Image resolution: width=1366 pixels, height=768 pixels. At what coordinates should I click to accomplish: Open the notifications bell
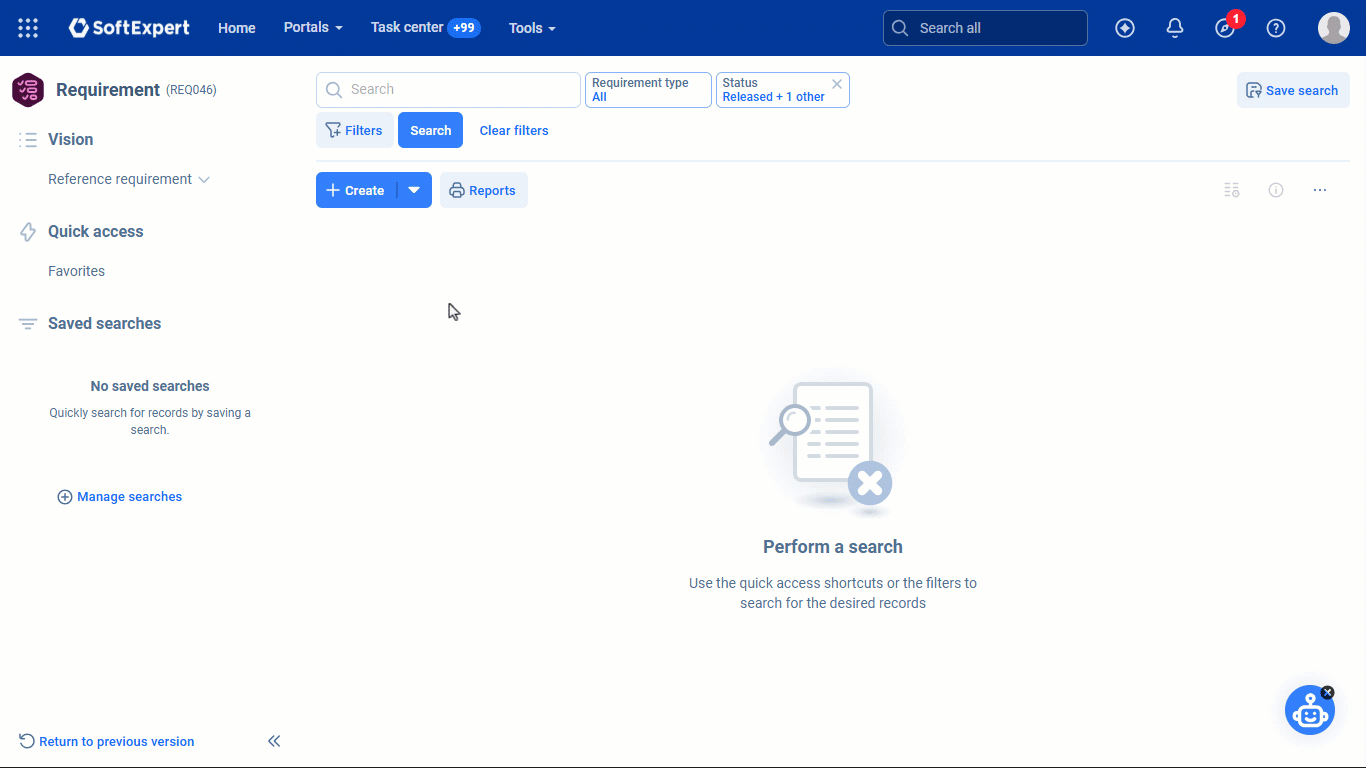click(1175, 28)
